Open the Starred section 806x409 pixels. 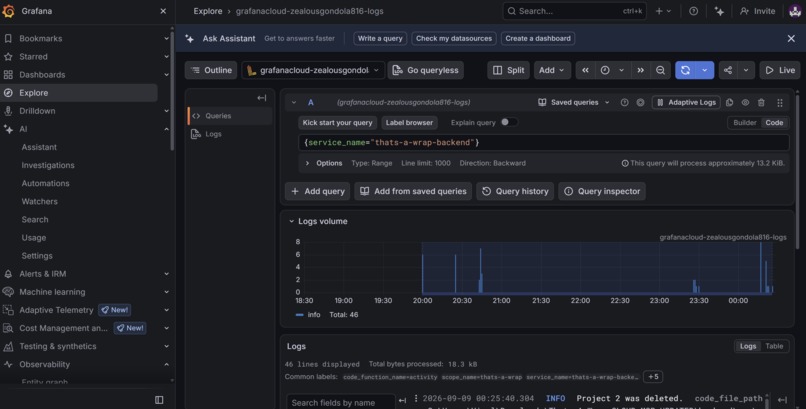click(33, 57)
